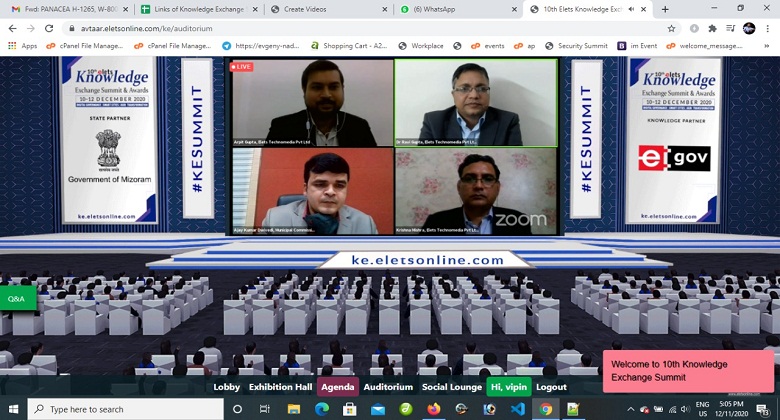
Task: Expand the system tray hidden icons
Action: (x=632, y=409)
